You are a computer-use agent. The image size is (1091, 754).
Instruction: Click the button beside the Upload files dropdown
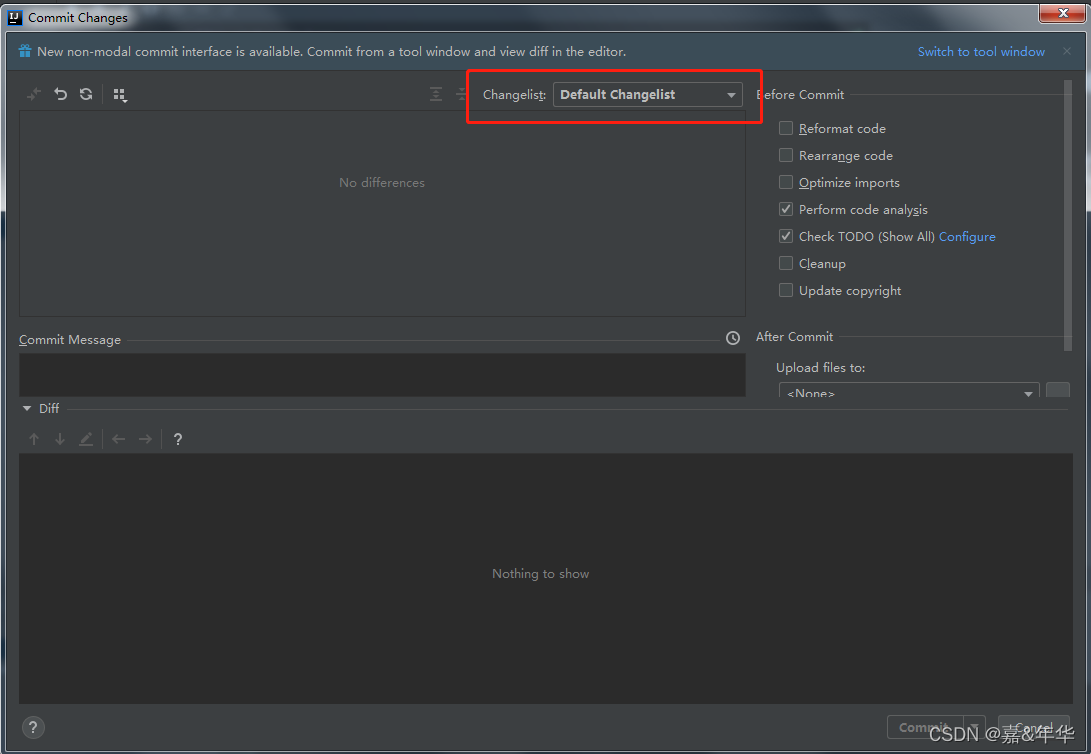(1058, 390)
